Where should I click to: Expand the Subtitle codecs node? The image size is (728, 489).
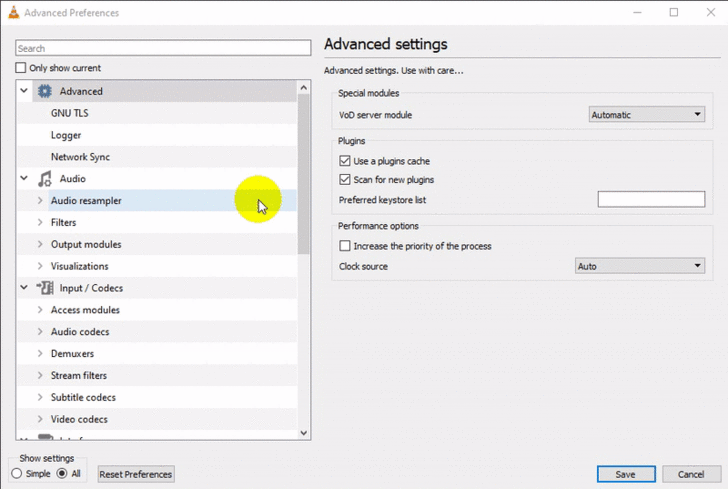click(40, 397)
